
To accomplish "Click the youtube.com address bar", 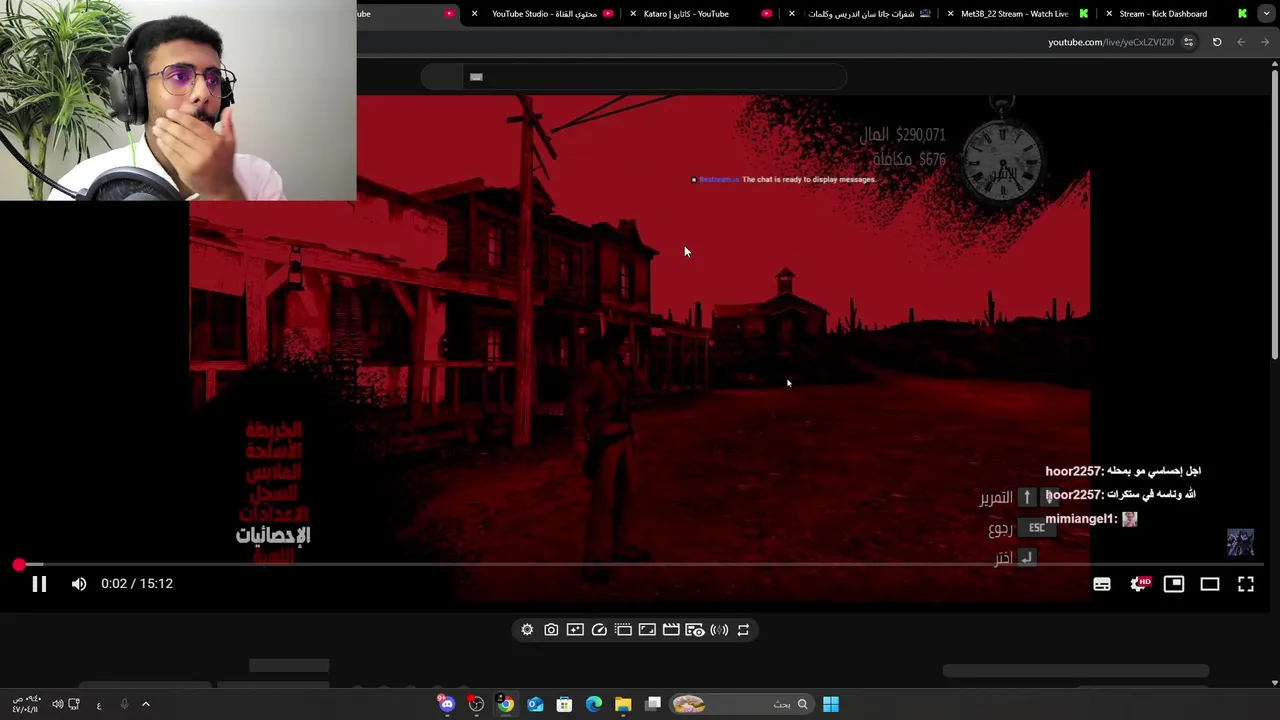I will (1111, 42).
